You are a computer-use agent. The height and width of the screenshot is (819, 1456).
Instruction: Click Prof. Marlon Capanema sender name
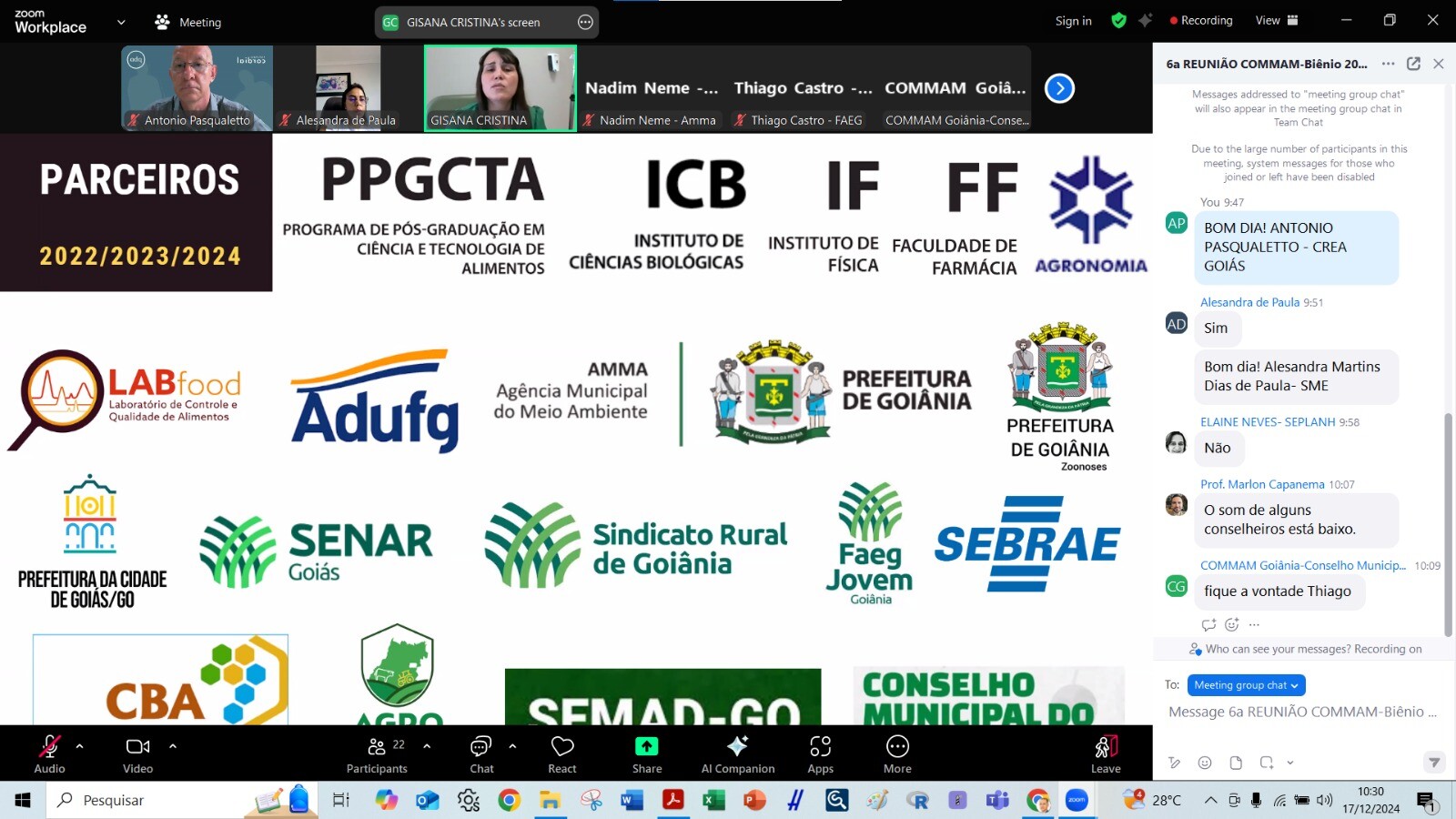[x=1262, y=484]
